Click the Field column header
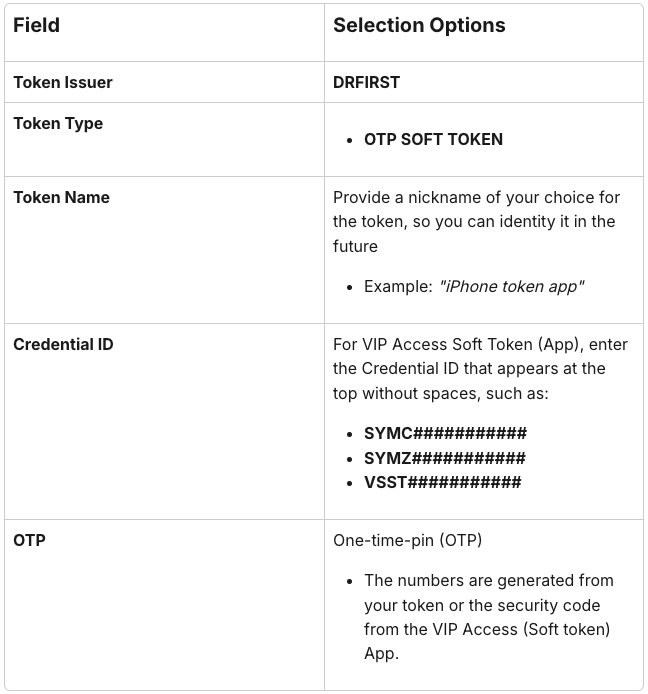The width and height of the screenshot is (648, 694). click(x=36, y=25)
